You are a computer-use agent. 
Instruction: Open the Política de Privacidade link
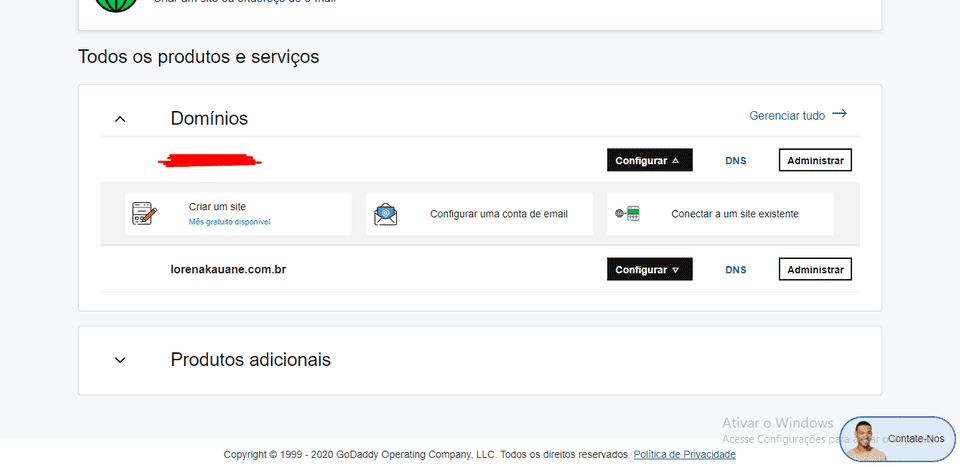click(684, 454)
